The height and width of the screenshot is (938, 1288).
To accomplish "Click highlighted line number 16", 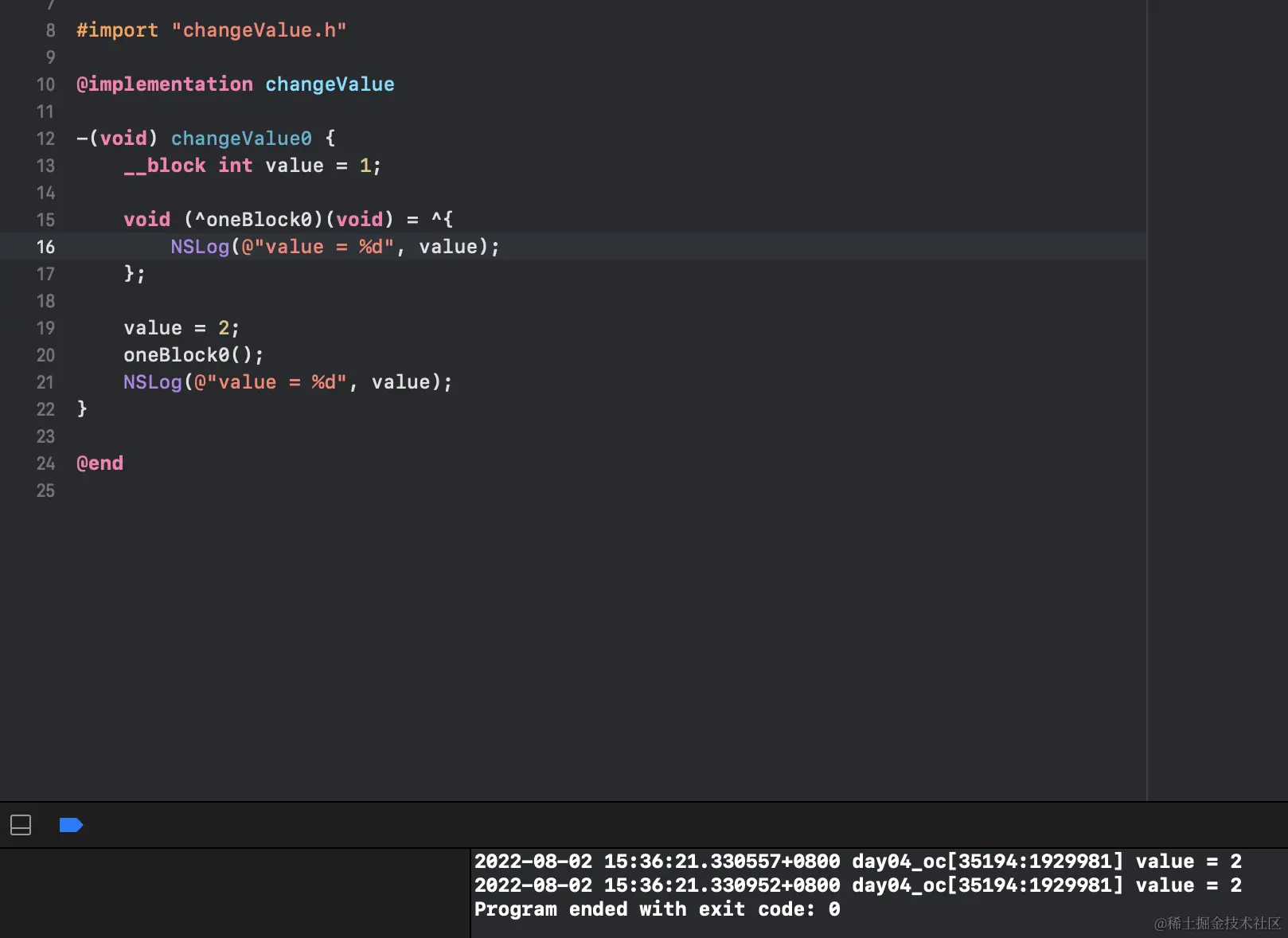I will click(x=45, y=247).
